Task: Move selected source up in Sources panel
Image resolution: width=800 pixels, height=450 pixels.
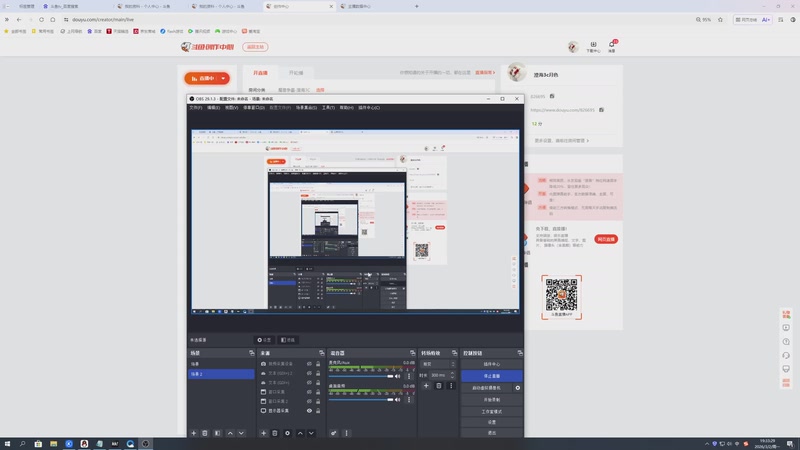Action: click(300, 433)
